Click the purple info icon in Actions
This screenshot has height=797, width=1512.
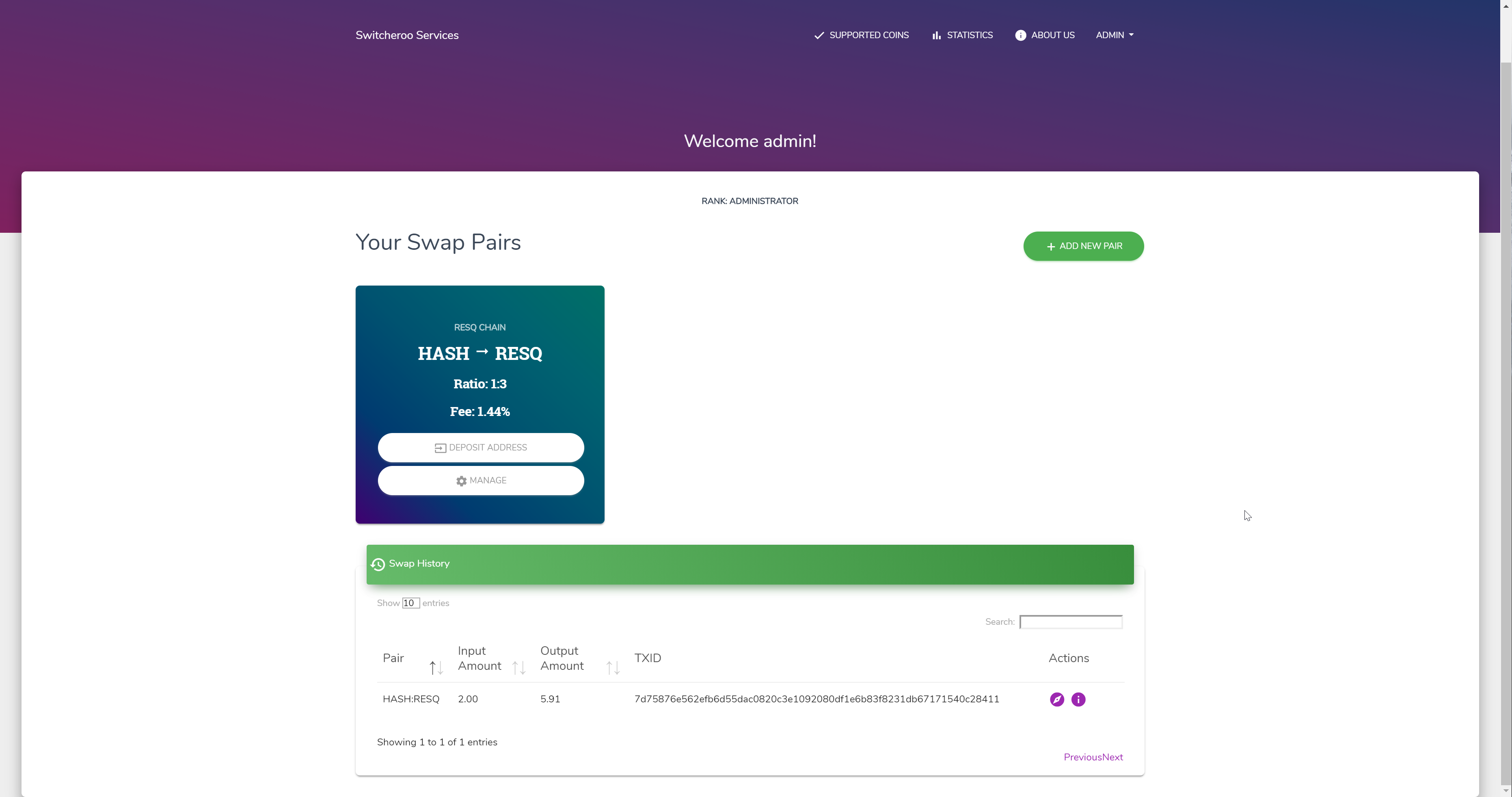[x=1078, y=699]
